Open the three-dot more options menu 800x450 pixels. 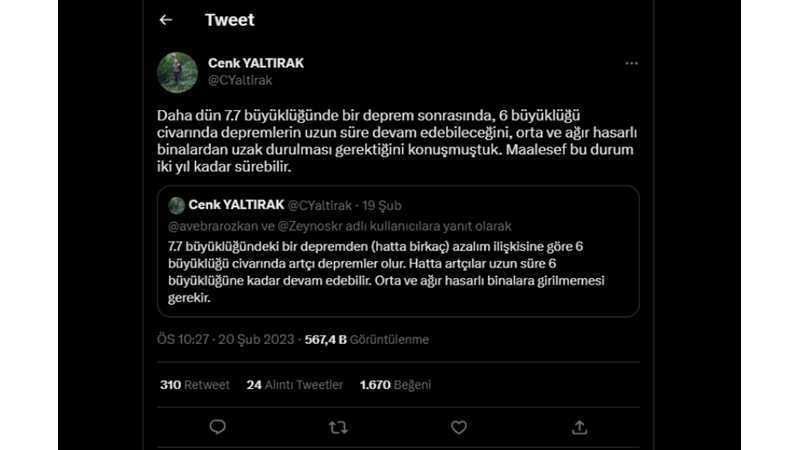pyautogui.click(x=631, y=63)
